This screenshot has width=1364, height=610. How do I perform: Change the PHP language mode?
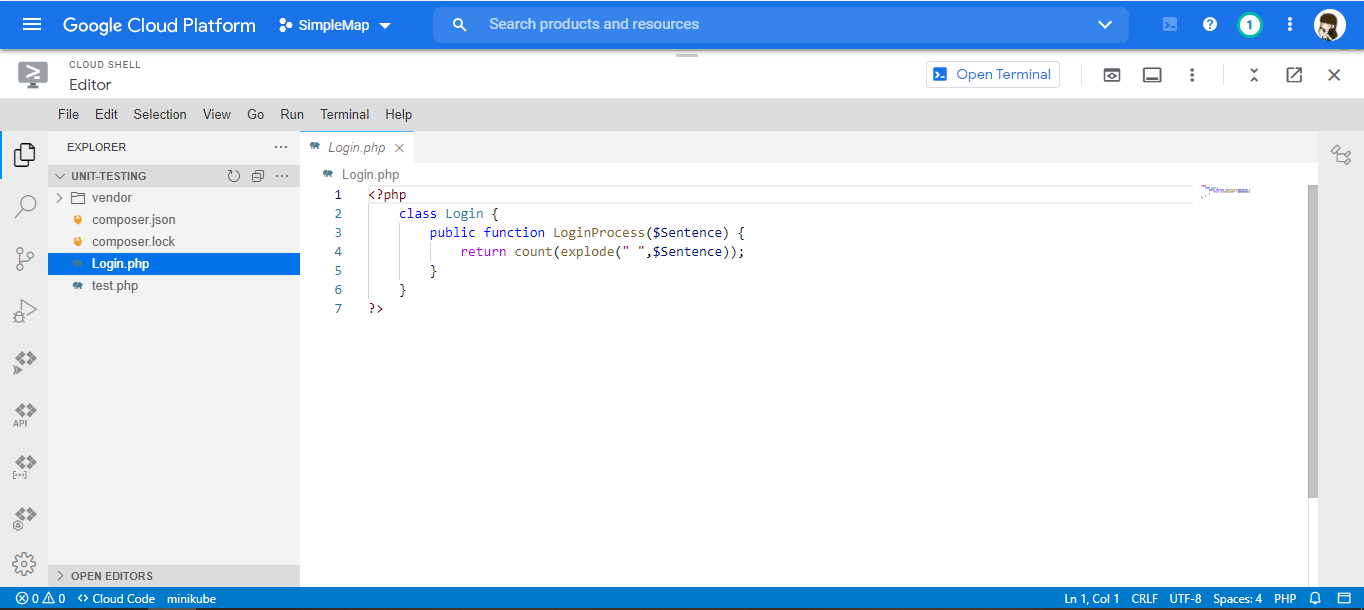click(1285, 599)
